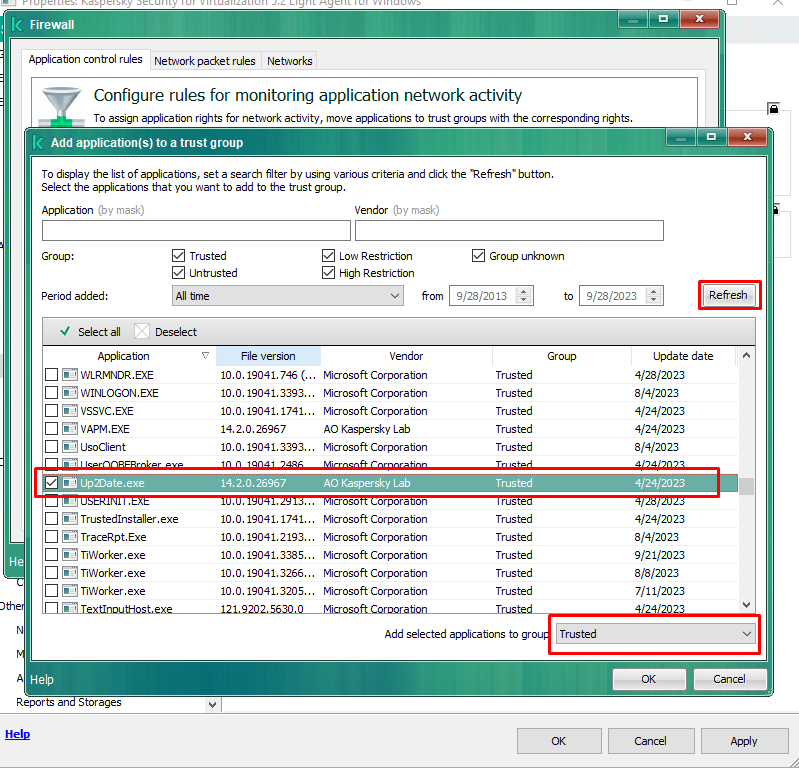This screenshot has width=799, height=768.
Task: Sort by Update date column header
Action: [683, 356]
